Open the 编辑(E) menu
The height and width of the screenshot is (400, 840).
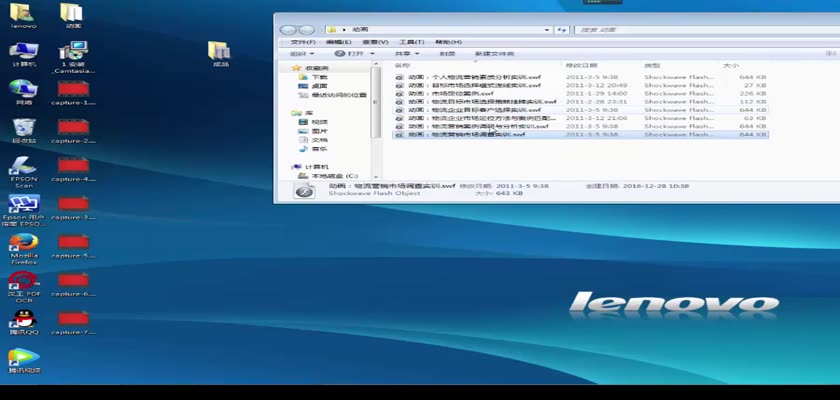click(339, 42)
